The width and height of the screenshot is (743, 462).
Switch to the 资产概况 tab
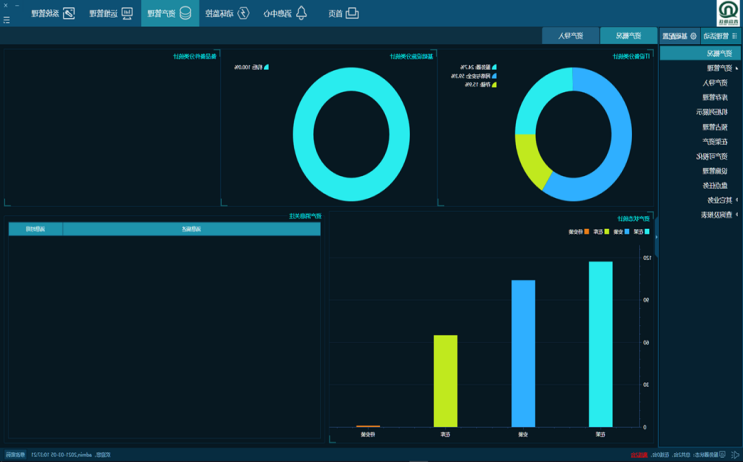628,36
